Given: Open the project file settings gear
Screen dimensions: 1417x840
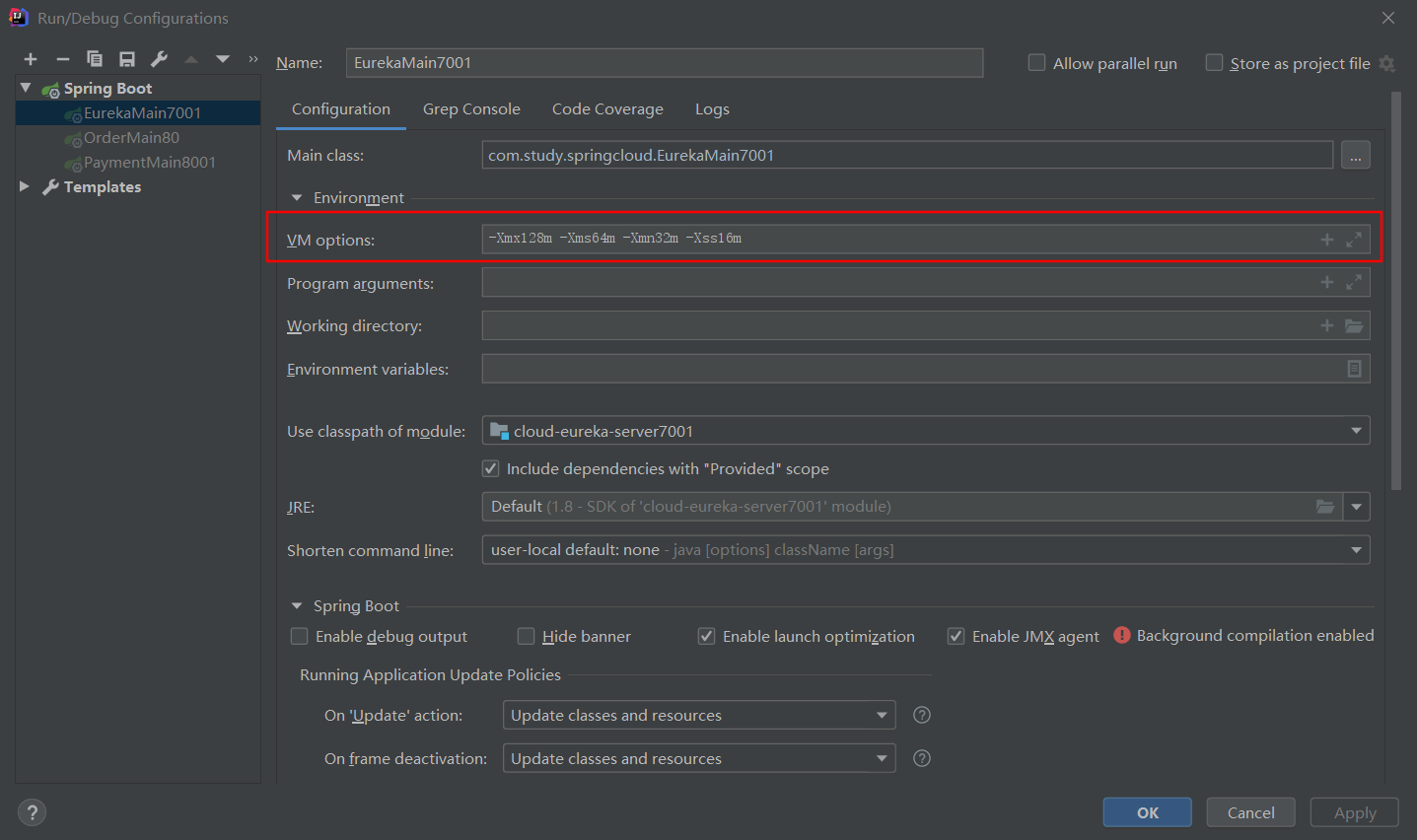Looking at the screenshot, I should (x=1387, y=63).
